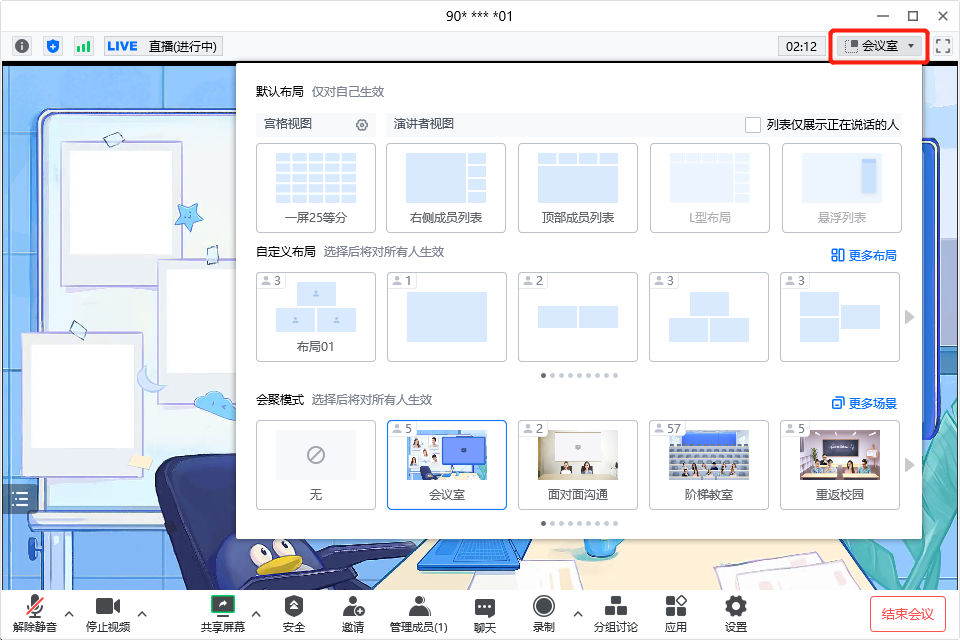Click the 结束会议 button
The image size is (960, 640).
(908, 614)
